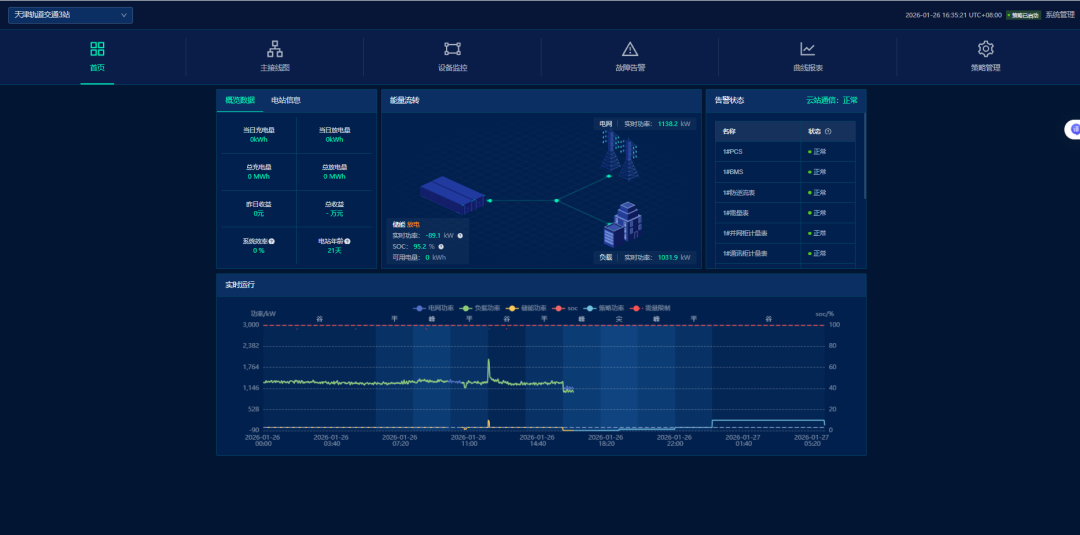Click help icon beside 状态 column header
Viewport: 1080px width, 535px height.
click(828, 131)
